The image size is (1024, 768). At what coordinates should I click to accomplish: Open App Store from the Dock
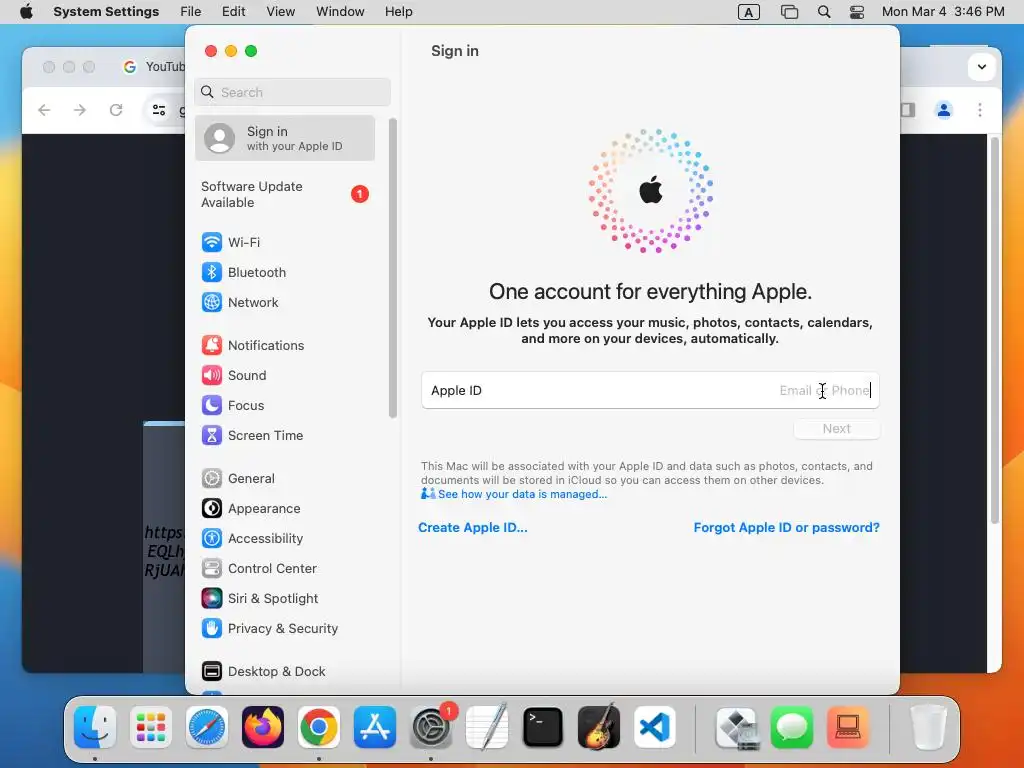(374, 727)
